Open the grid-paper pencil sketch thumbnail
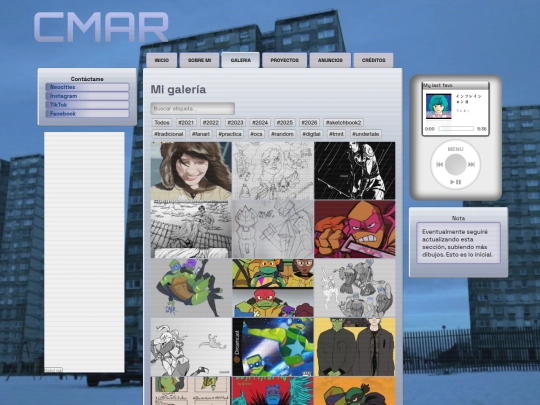Viewport: 540px width, 405px height. [273, 171]
